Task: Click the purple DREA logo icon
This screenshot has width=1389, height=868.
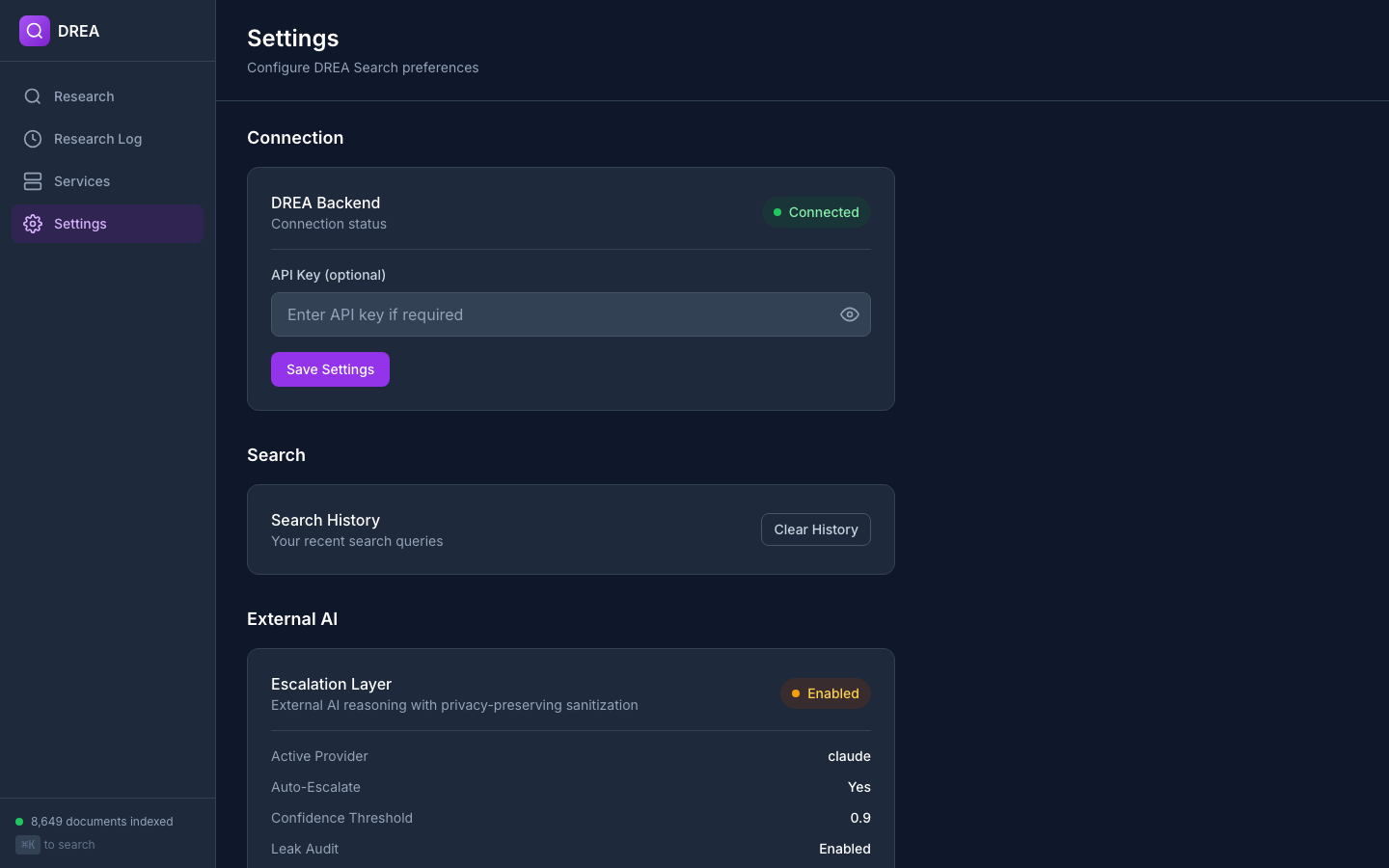Action: [34, 31]
